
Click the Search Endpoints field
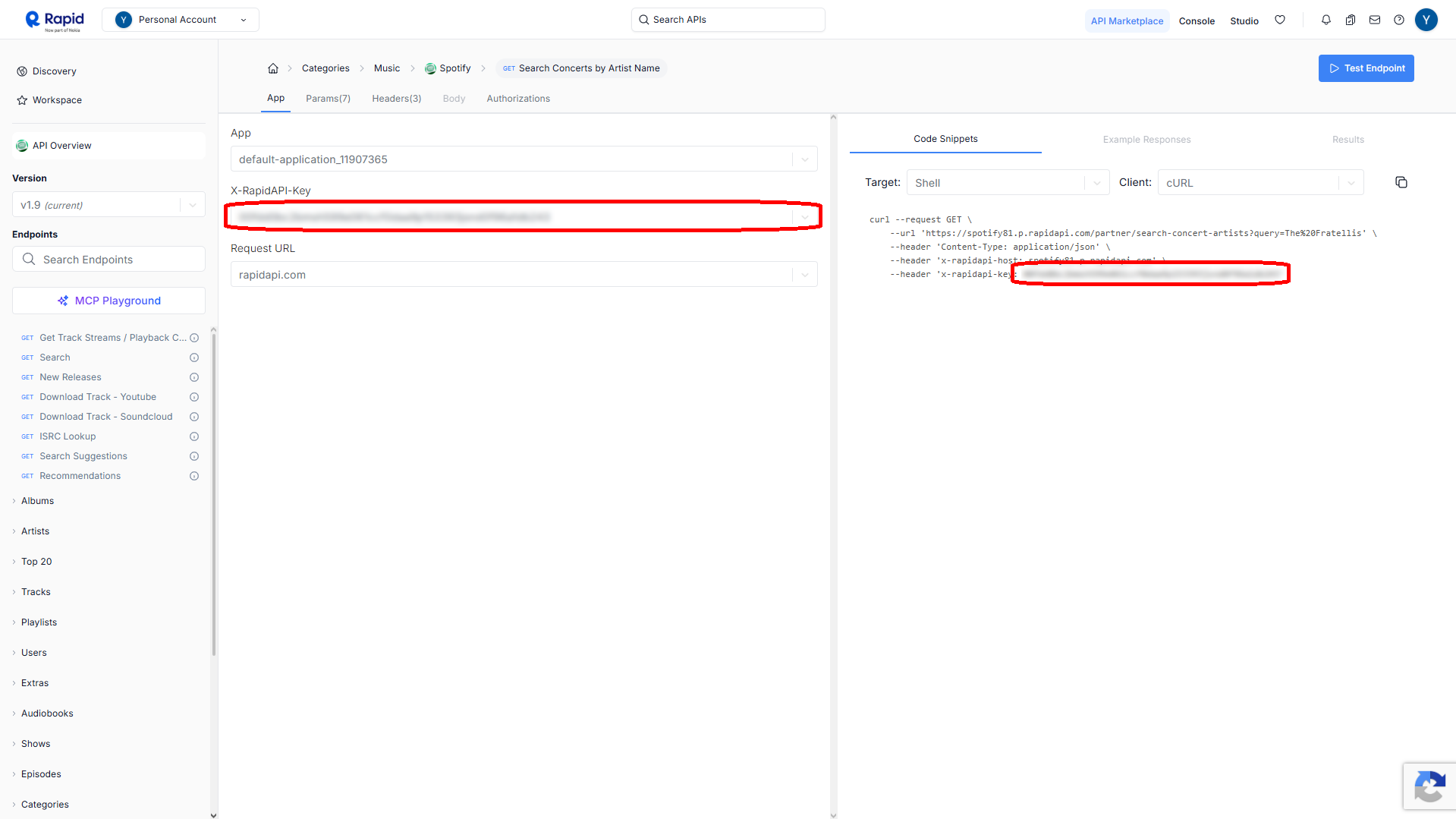pyautogui.click(x=108, y=260)
